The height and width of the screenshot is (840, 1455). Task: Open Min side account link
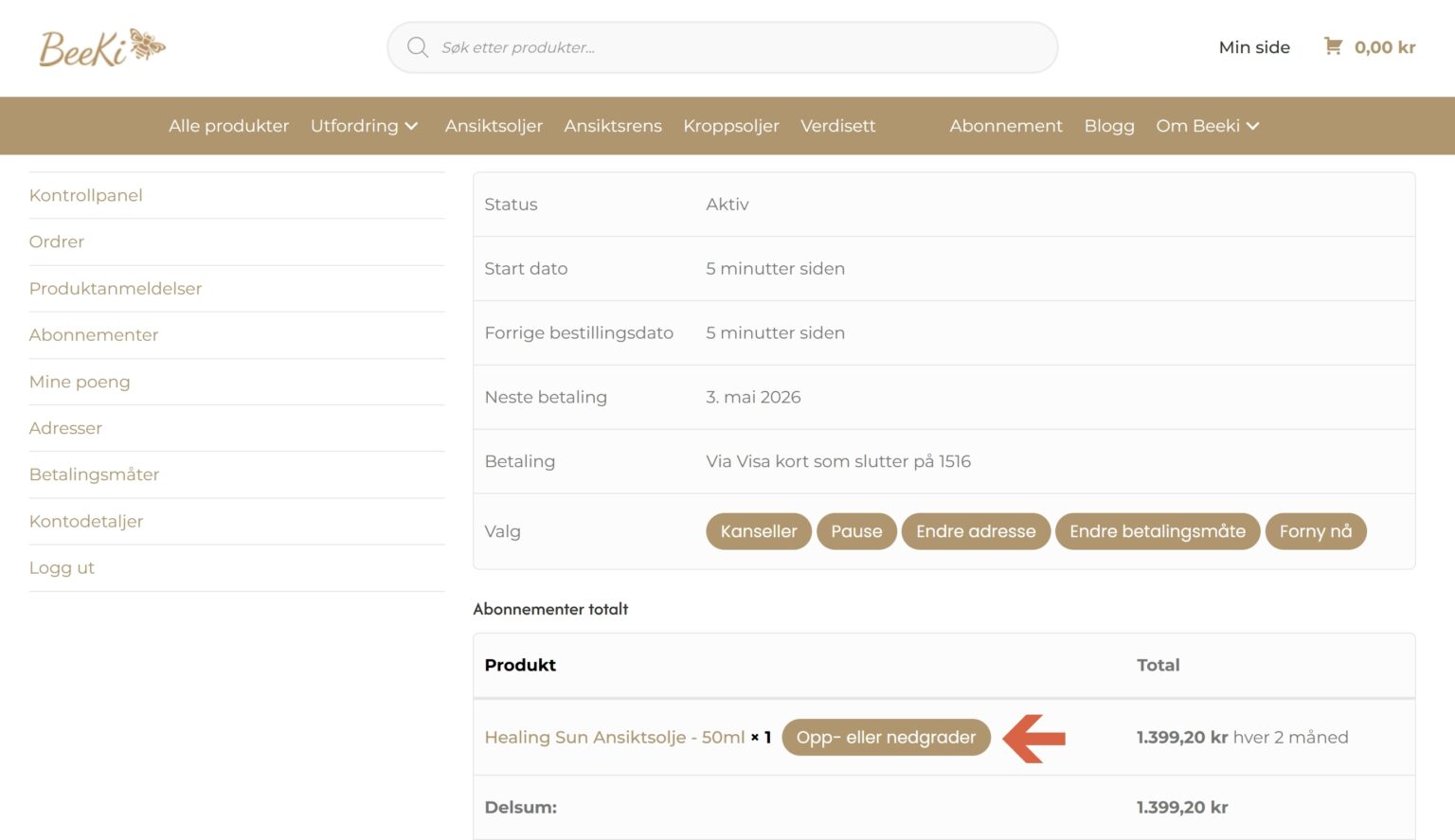(1253, 47)
